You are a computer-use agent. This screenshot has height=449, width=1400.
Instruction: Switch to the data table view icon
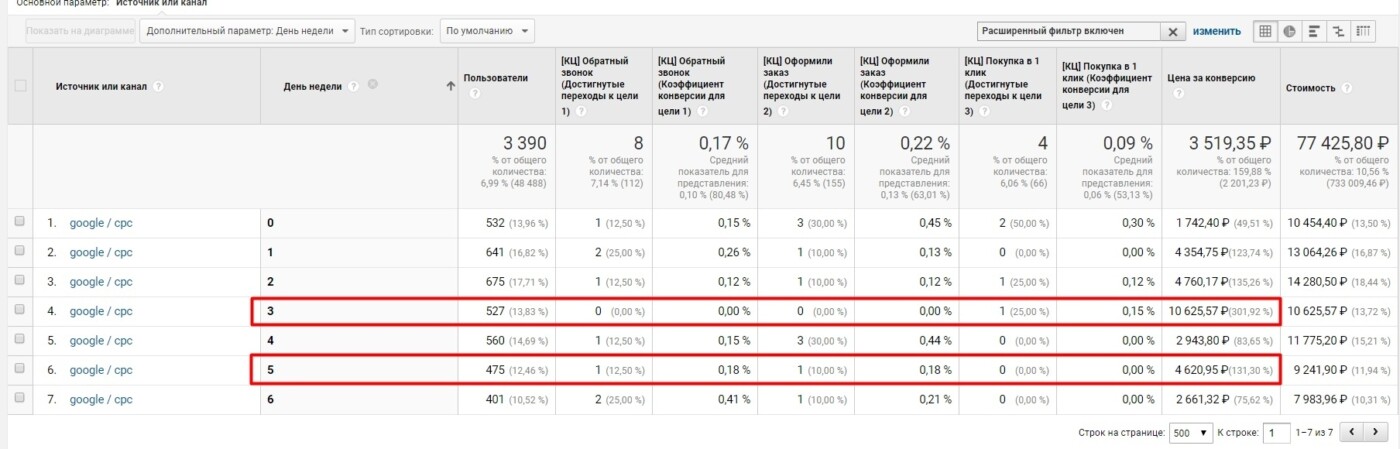(1266, 31)
